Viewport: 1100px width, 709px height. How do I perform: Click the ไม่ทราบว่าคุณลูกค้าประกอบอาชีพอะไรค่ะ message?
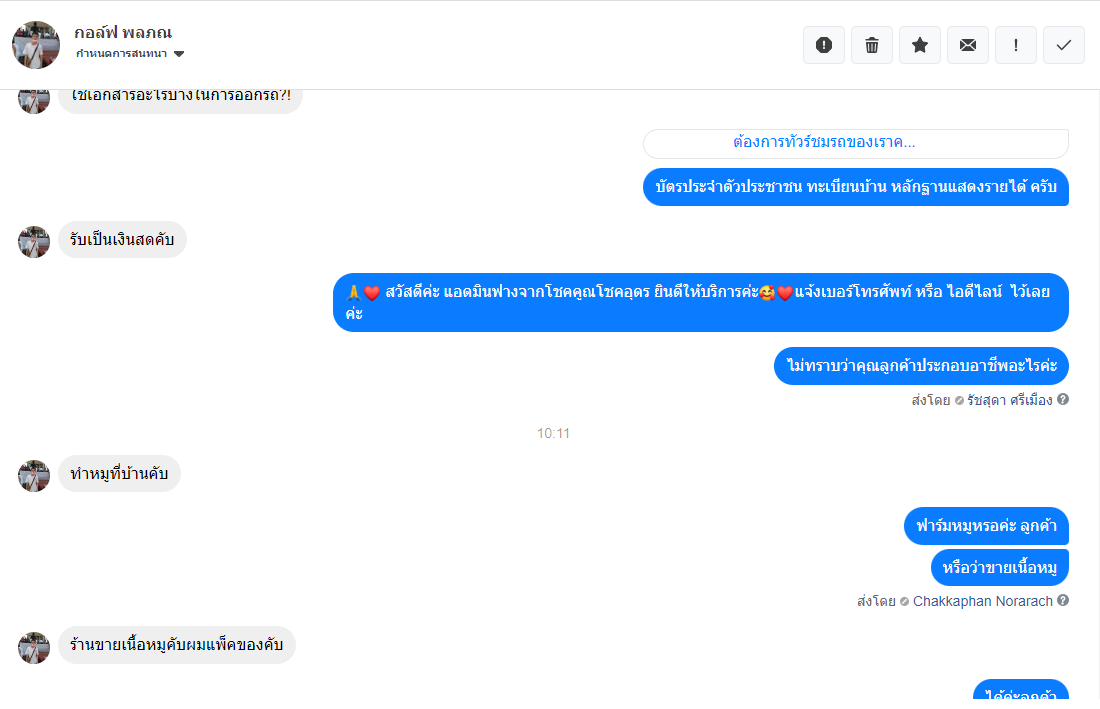[x=921, y=366]
